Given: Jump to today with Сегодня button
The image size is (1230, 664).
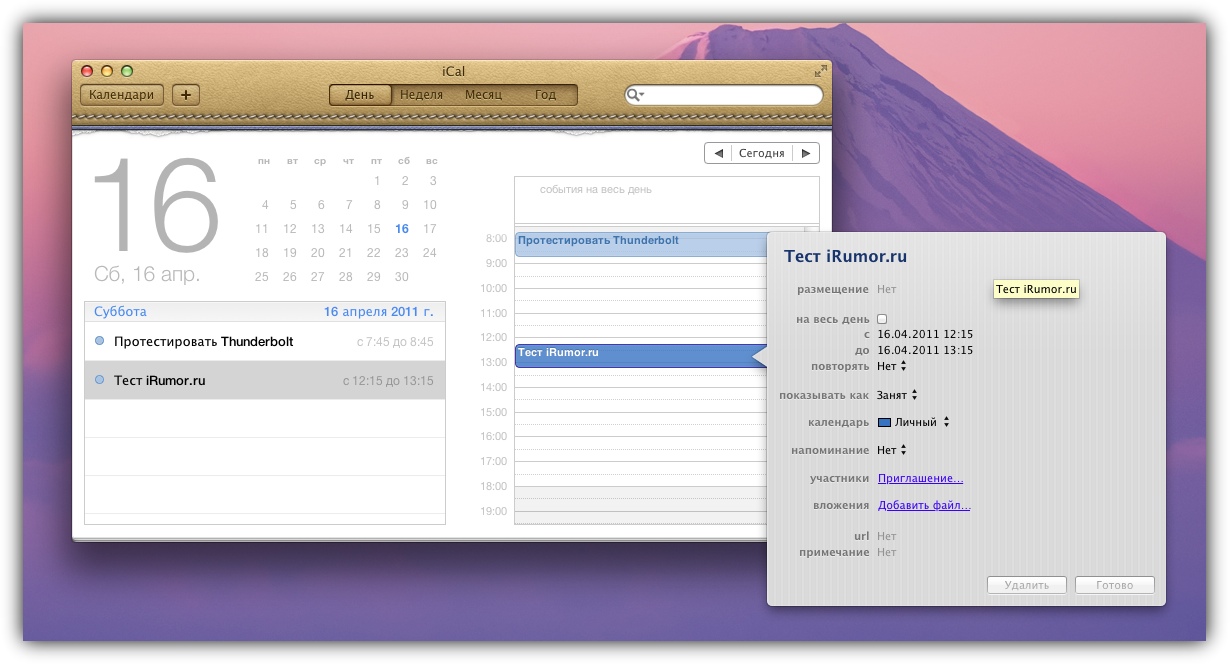Looking at the screenshot, I should (762, 153).
